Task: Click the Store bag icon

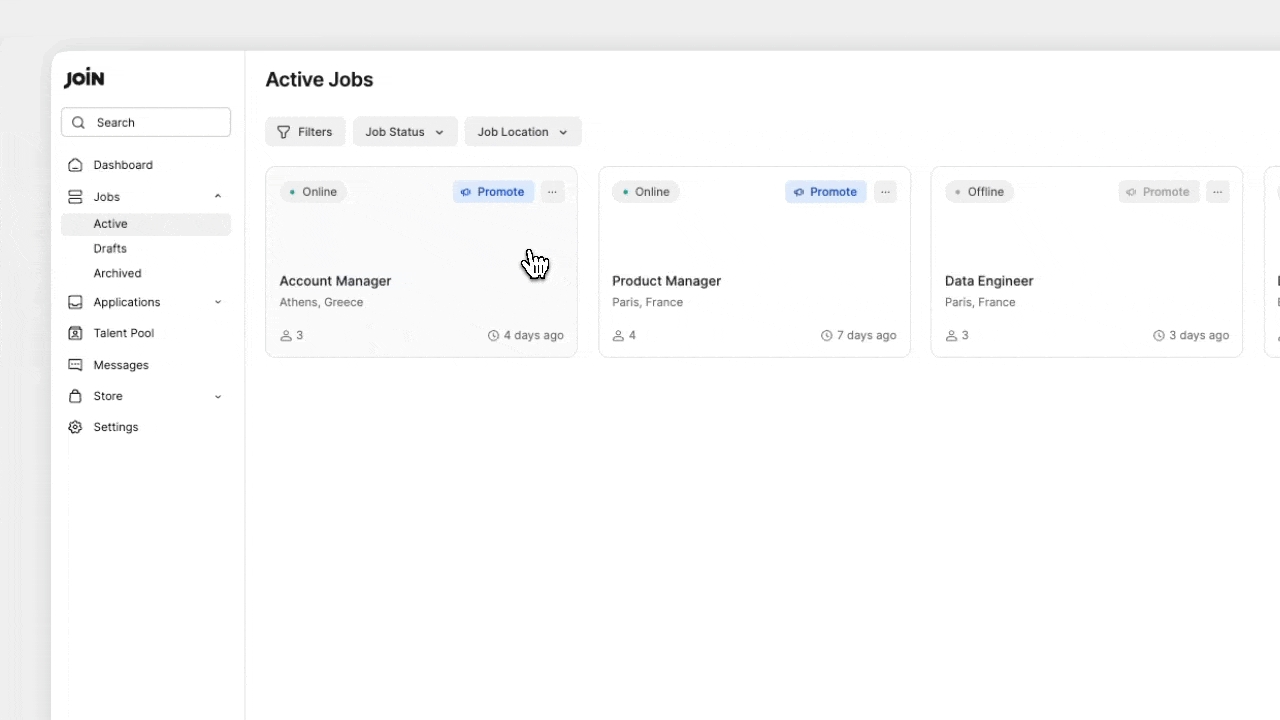Action: click(x=75, y=396)
